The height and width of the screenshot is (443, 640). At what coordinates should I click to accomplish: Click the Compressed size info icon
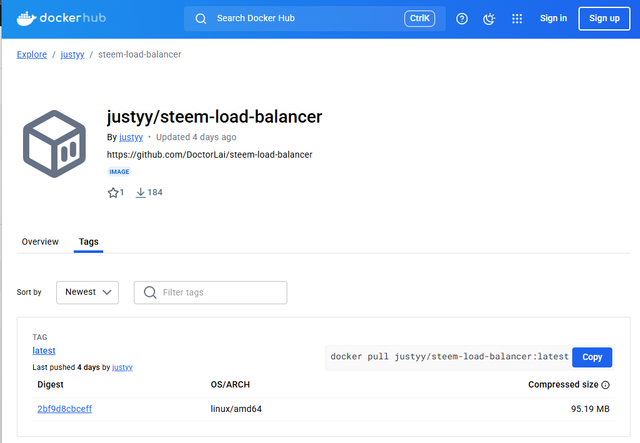(x=606, y=385)
